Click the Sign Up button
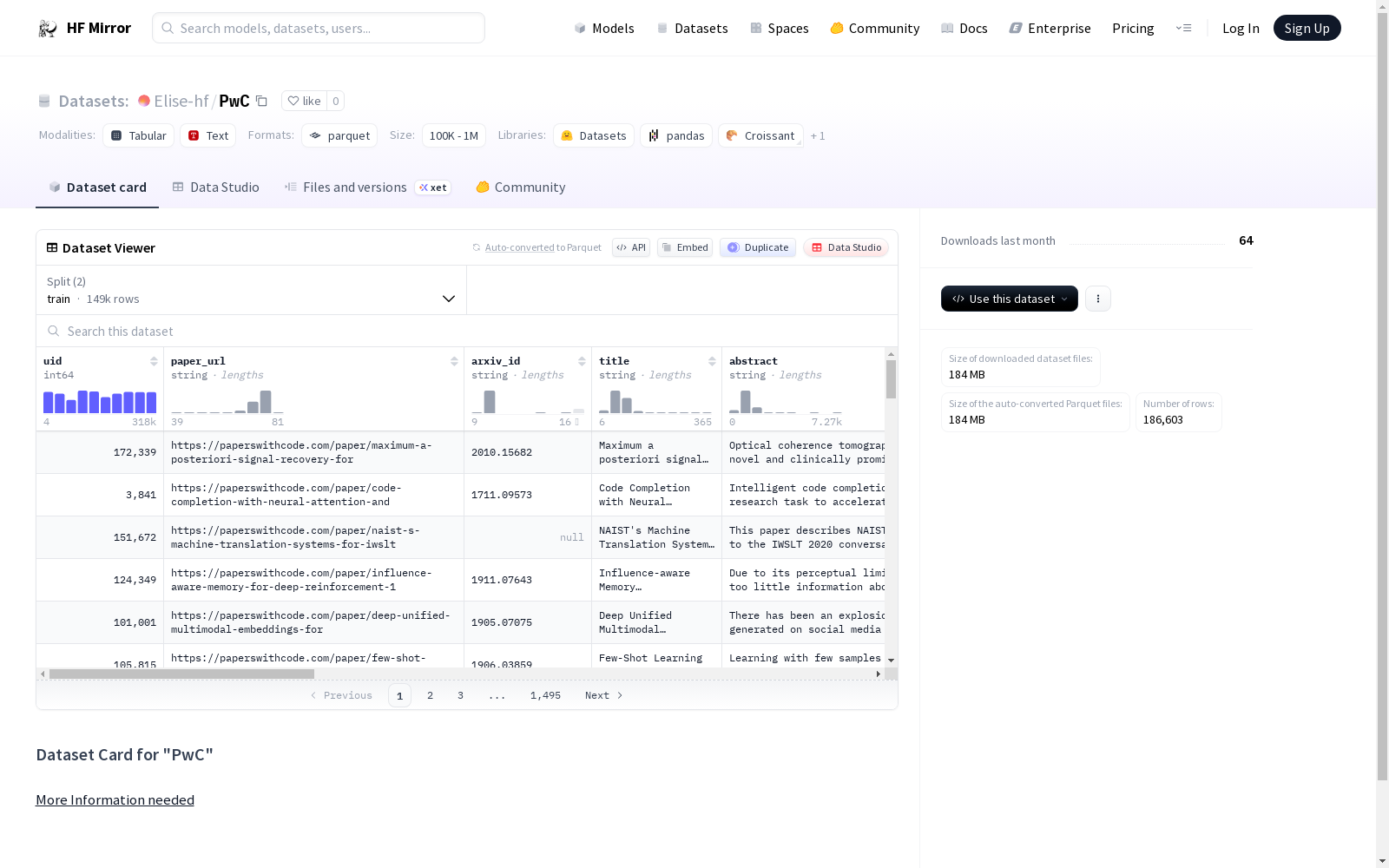Viewport: 1389px width, 868px height. [1307, 28]
